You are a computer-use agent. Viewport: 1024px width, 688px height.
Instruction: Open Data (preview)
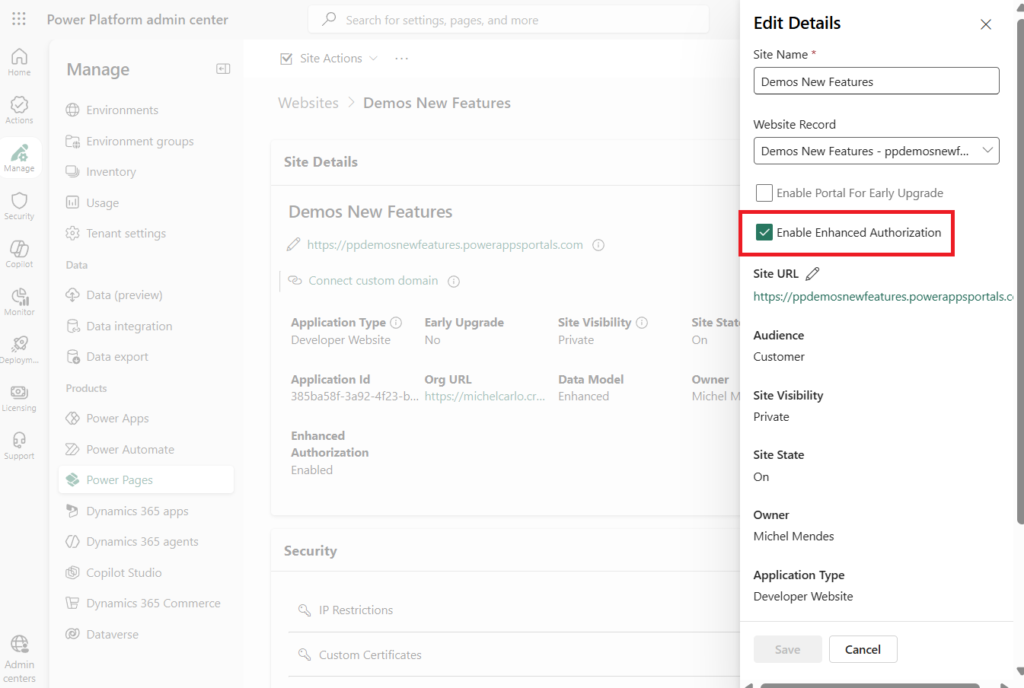124,295
